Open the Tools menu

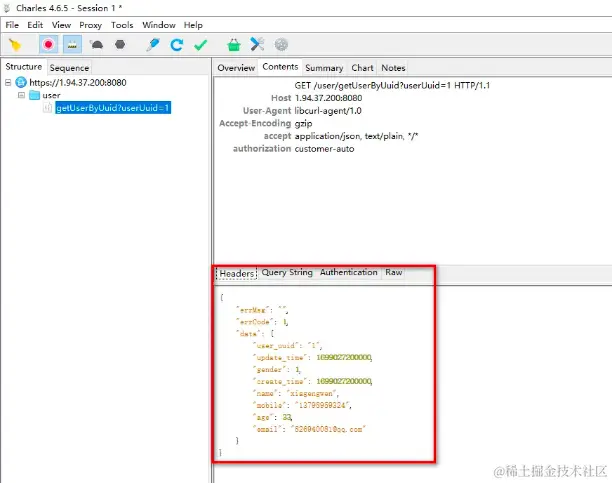[122, 25]
